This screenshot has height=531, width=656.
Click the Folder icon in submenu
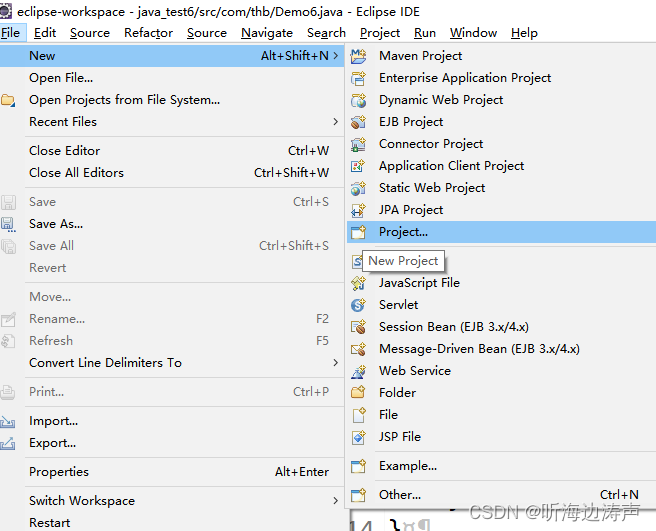tap(358, 393)
